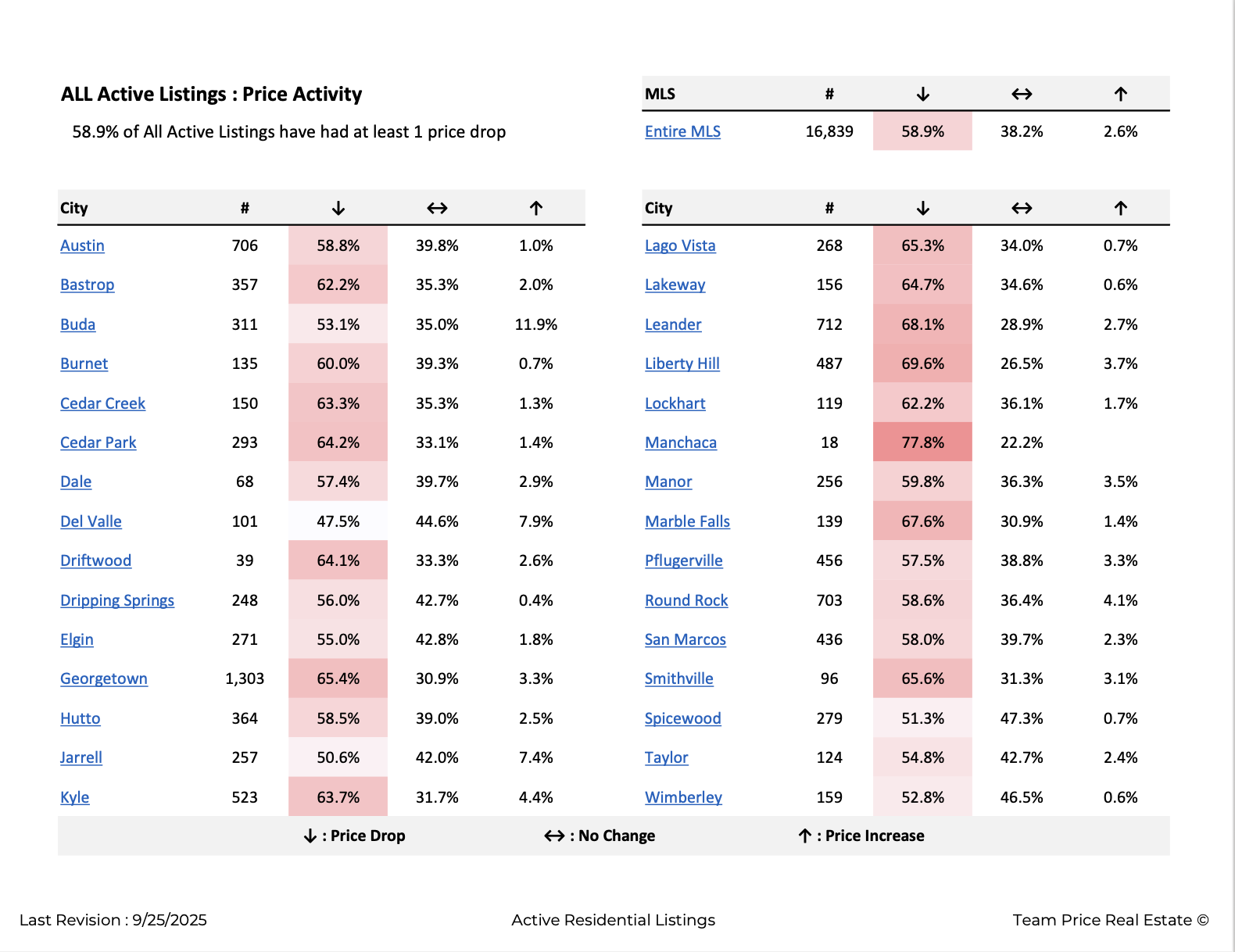Click the up arrow in right city table header
Viewport: 1235px width, 952px height.
point(1120,209)
